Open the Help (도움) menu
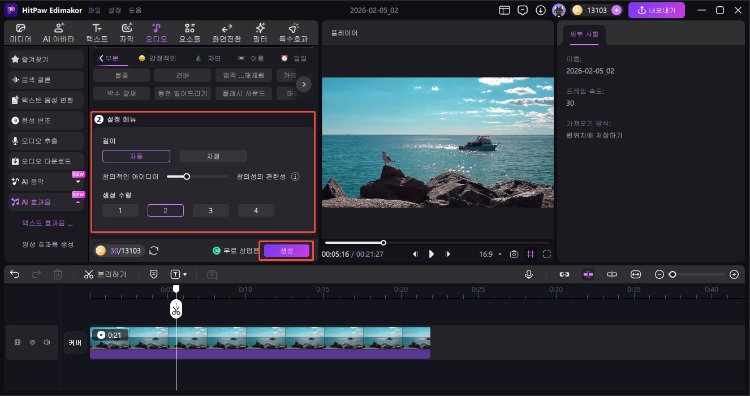Viewport: 750px width, 396px height. point(135,10)
